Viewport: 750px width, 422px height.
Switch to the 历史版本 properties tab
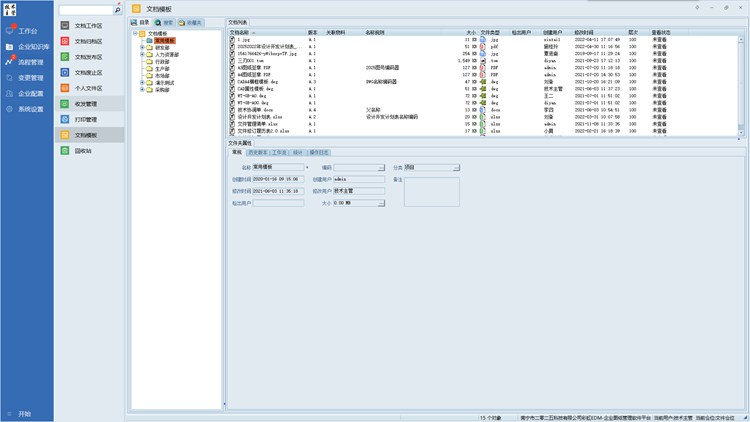click(x=256, y=152)
